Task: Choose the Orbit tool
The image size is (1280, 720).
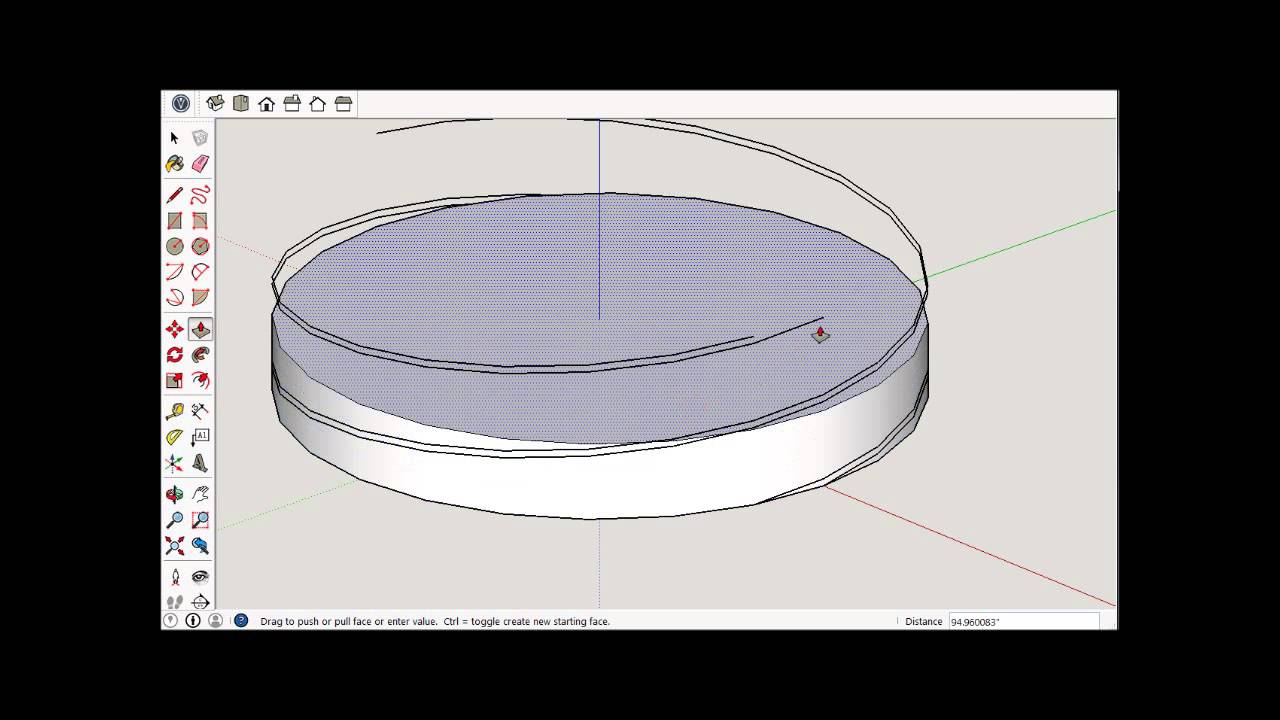Action: [175, 494]
